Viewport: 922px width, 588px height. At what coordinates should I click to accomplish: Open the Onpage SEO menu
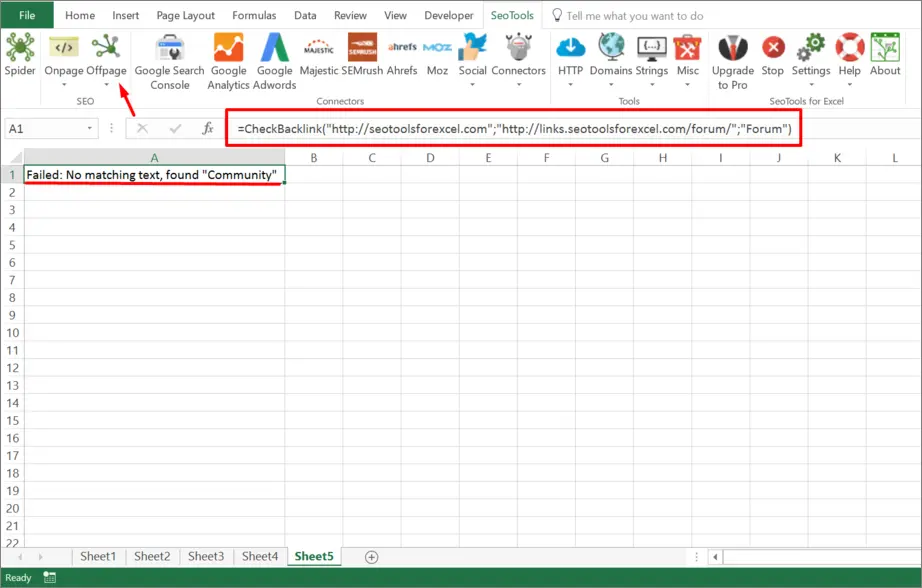[x=64, y=61]
